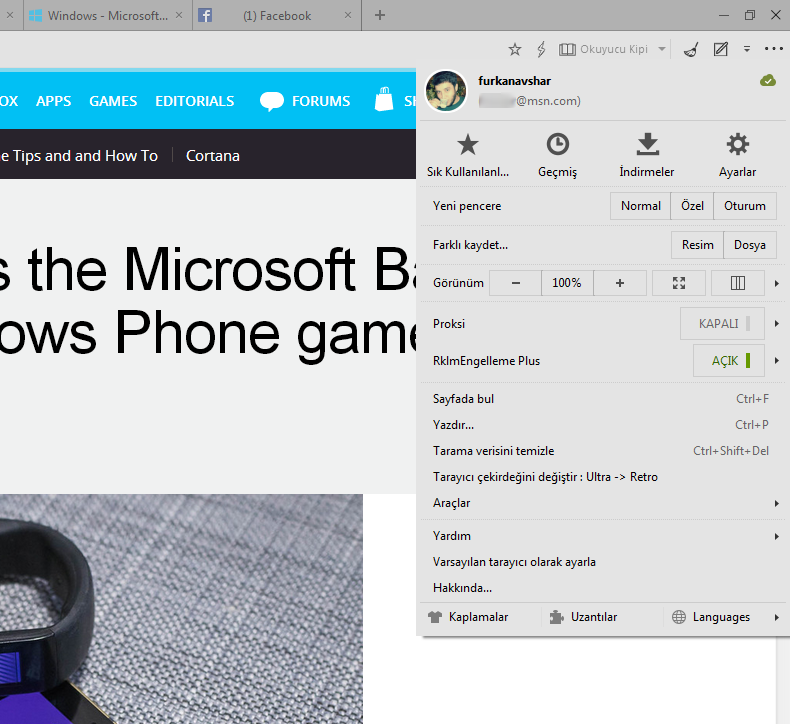The width and height of the screenshot is (790, 724).
Task: Decrease zoom with minus button
Action: [515, 283]
